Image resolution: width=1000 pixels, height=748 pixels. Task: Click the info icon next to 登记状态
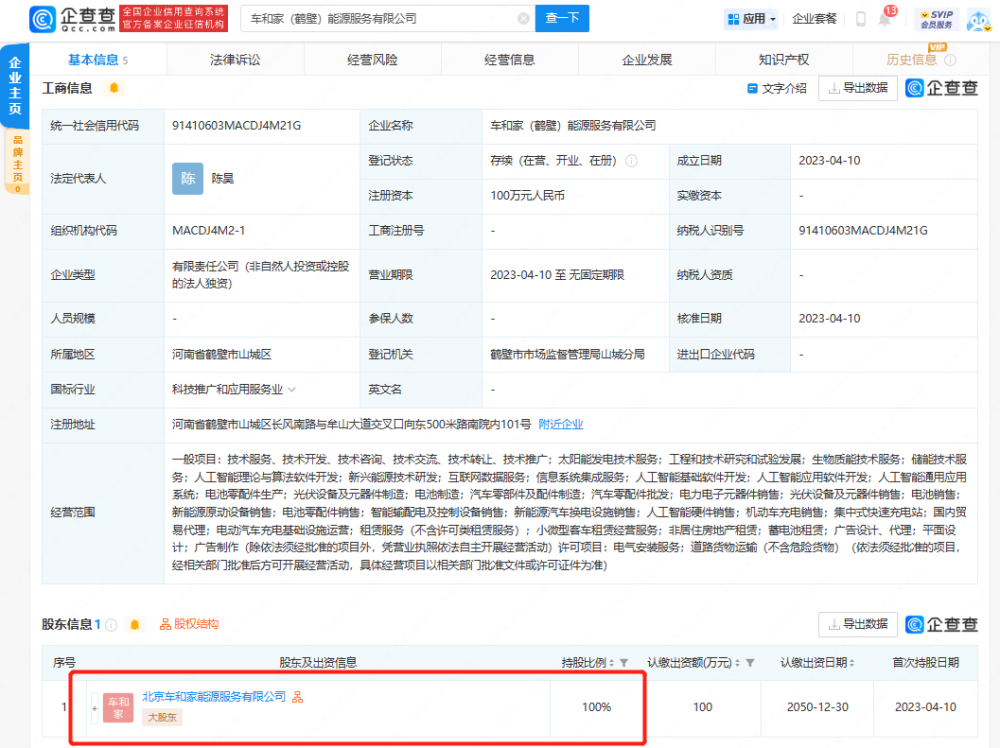pos(631,161)
